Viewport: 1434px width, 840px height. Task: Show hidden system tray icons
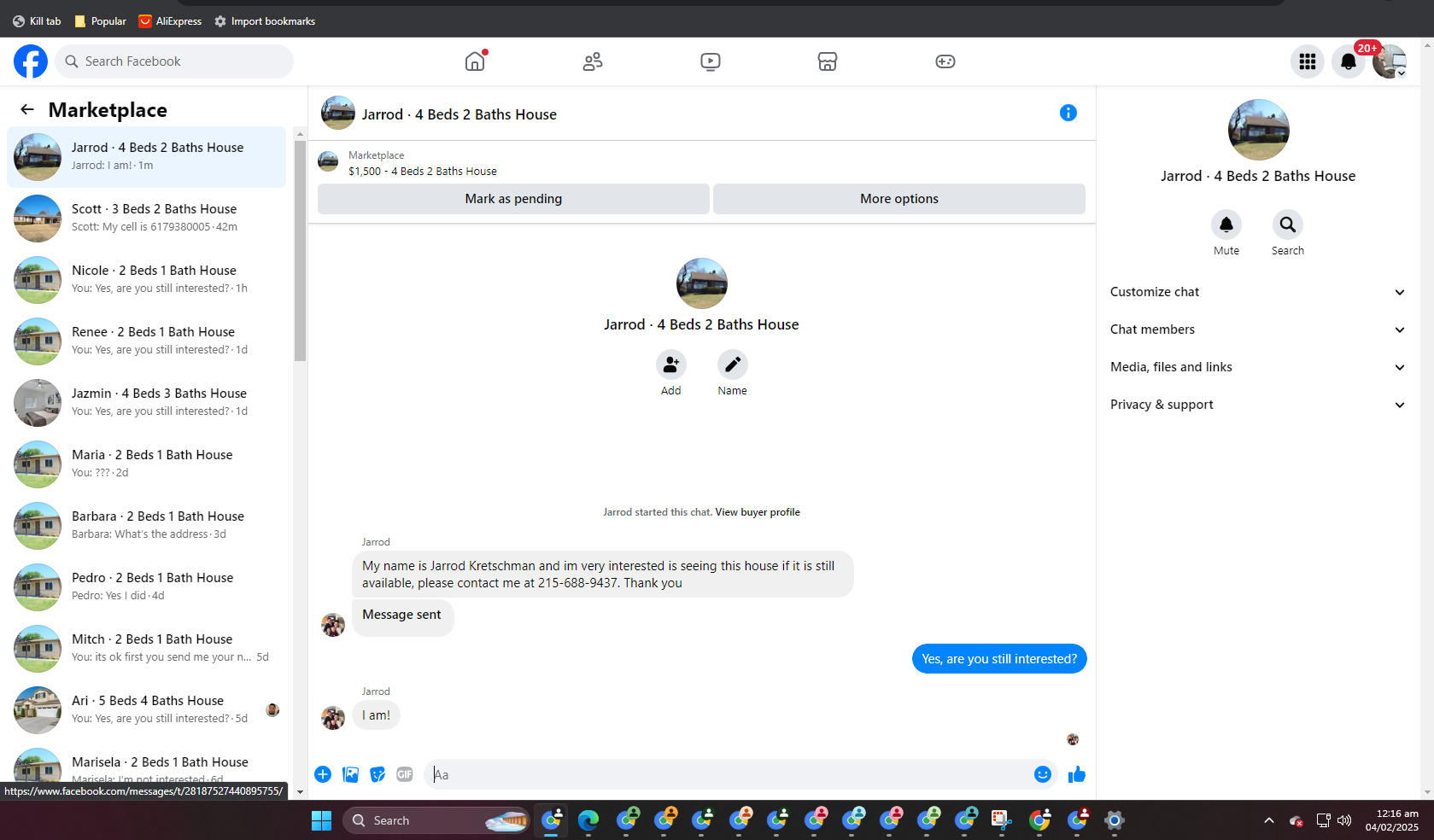point(1269,820)
